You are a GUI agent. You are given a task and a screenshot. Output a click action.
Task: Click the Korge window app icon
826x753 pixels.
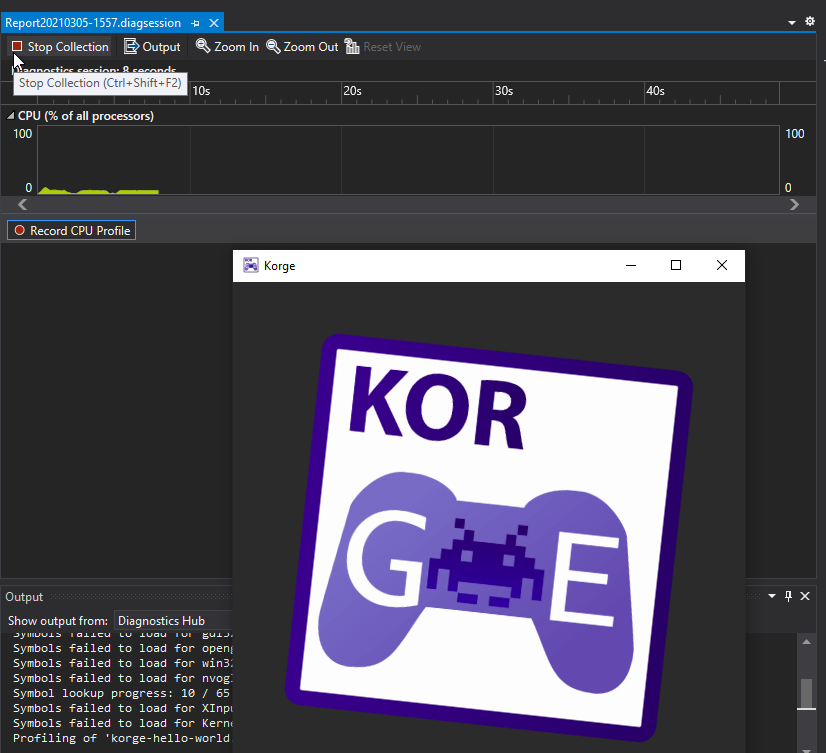click(x=251, y=265)
